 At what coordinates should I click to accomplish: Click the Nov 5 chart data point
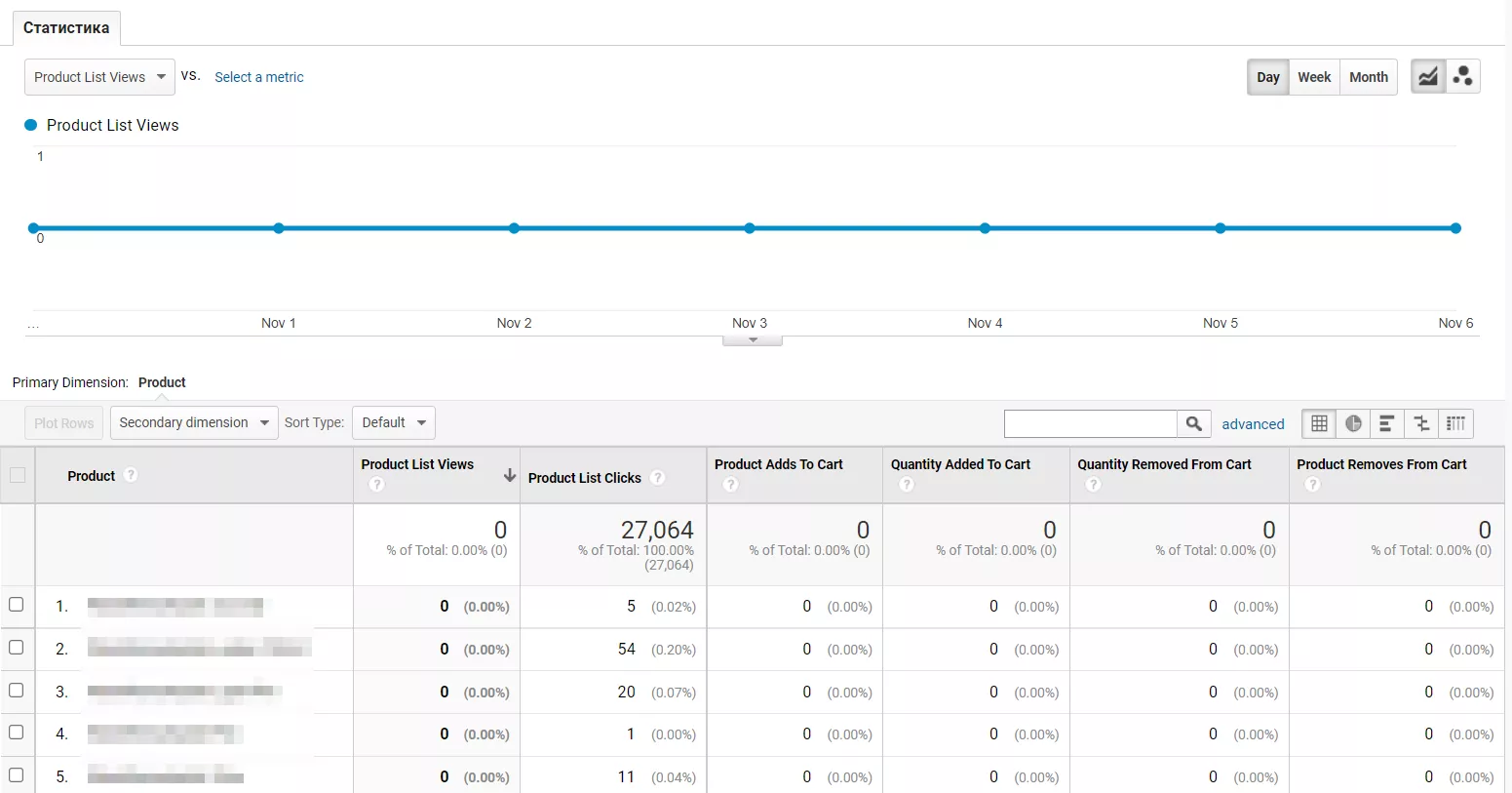pyautogui.click(x=1221, y=228)
